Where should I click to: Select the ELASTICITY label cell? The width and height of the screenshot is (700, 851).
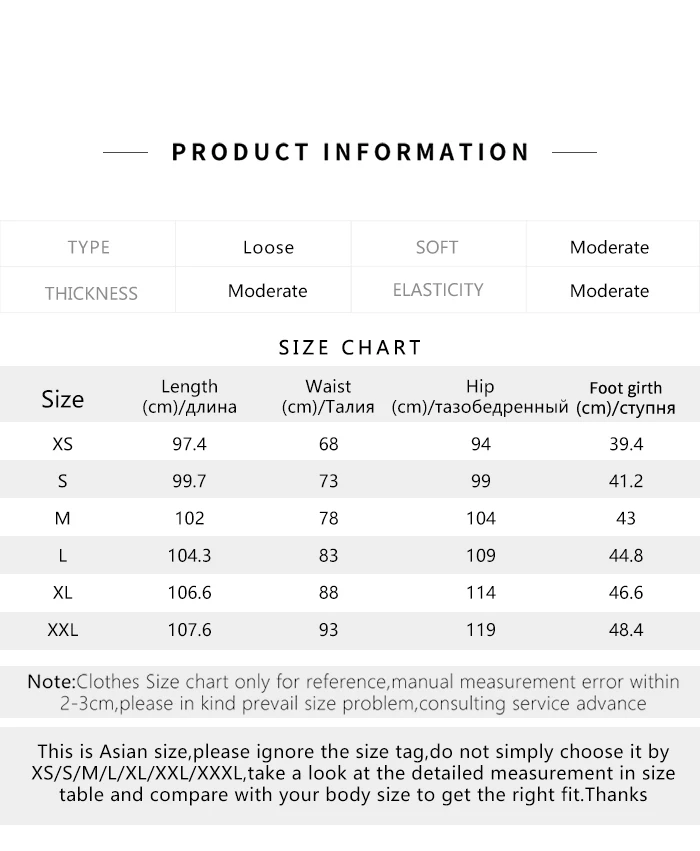point(438,290)
